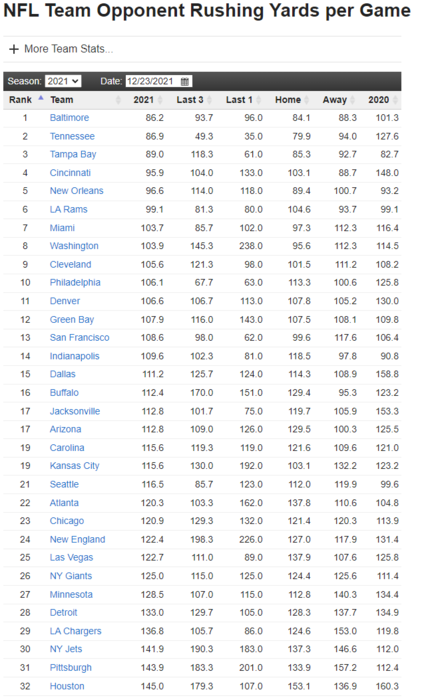Open the LA Chargers team link

click(x=75, y=631)
